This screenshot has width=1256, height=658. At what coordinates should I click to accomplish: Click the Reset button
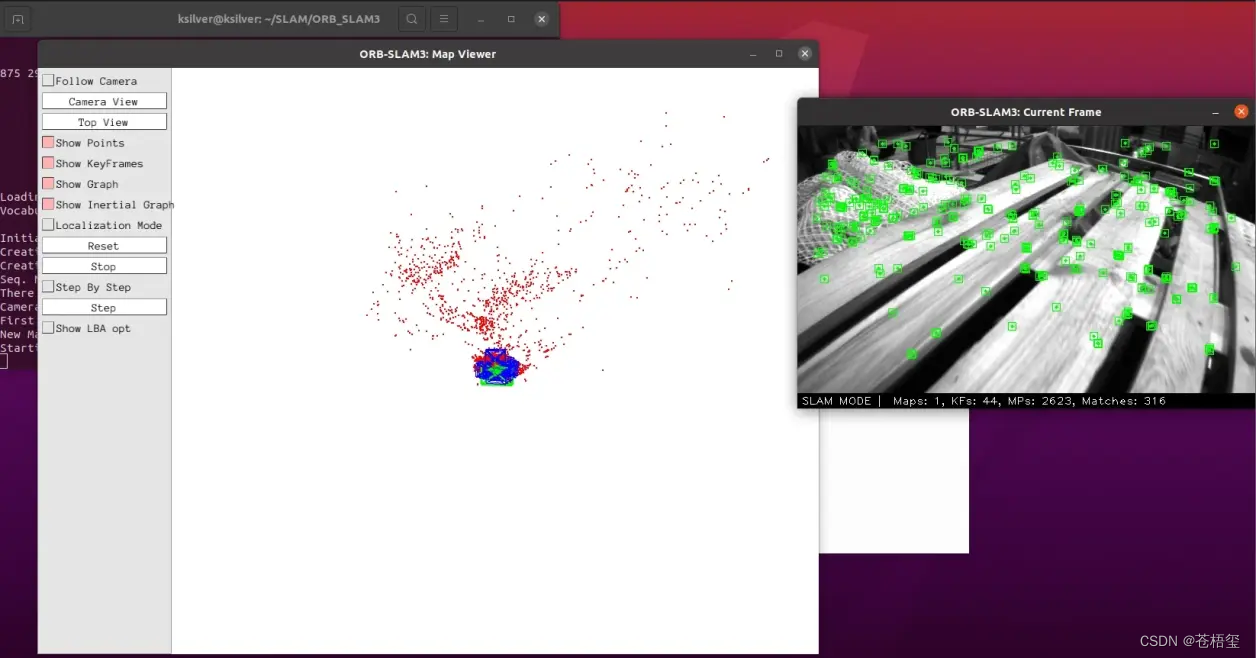[x=104, y=245]
